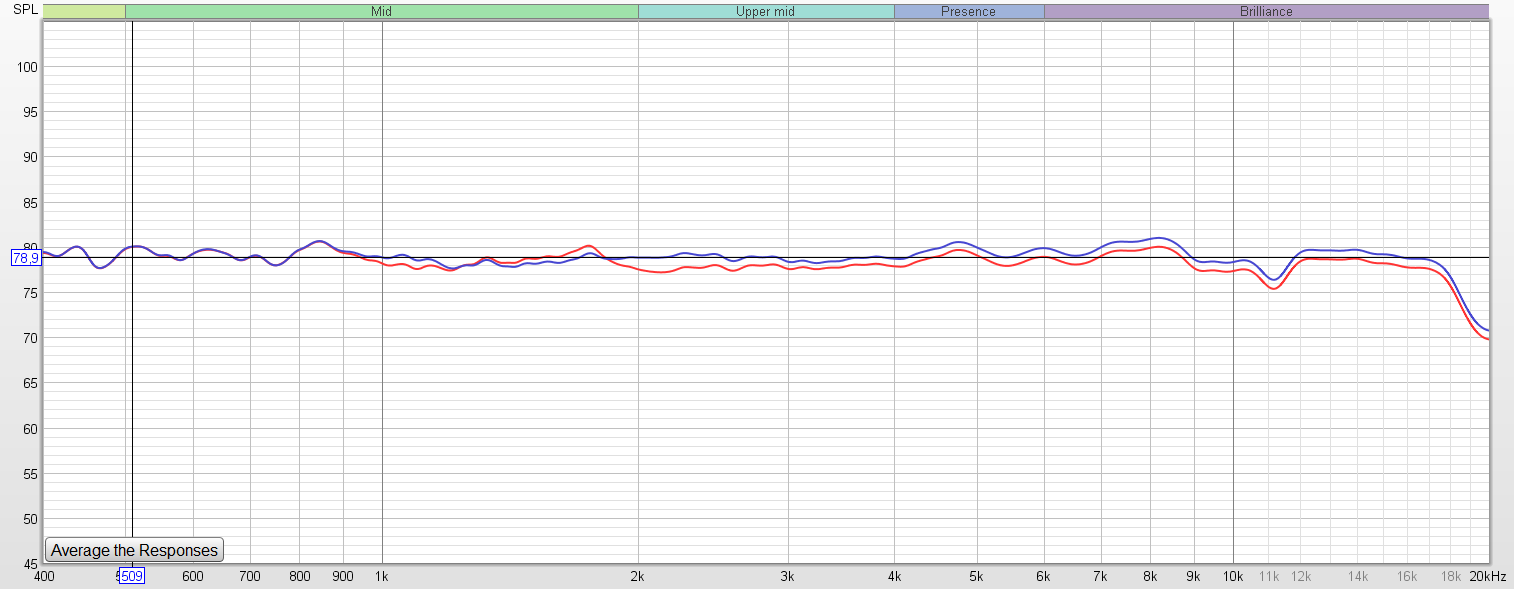This screenshot has width=1514, height=589.
Task: Click the 85 dB SPL axis label
Action: point(30,203)
